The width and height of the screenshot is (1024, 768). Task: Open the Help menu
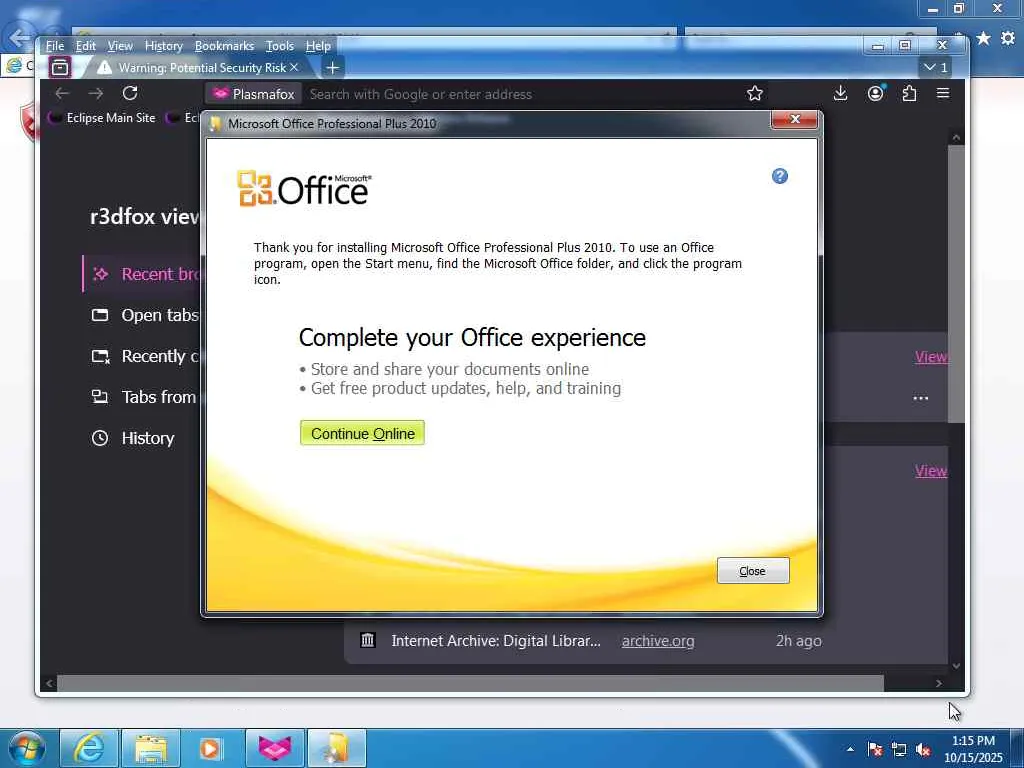pos(318,46)
